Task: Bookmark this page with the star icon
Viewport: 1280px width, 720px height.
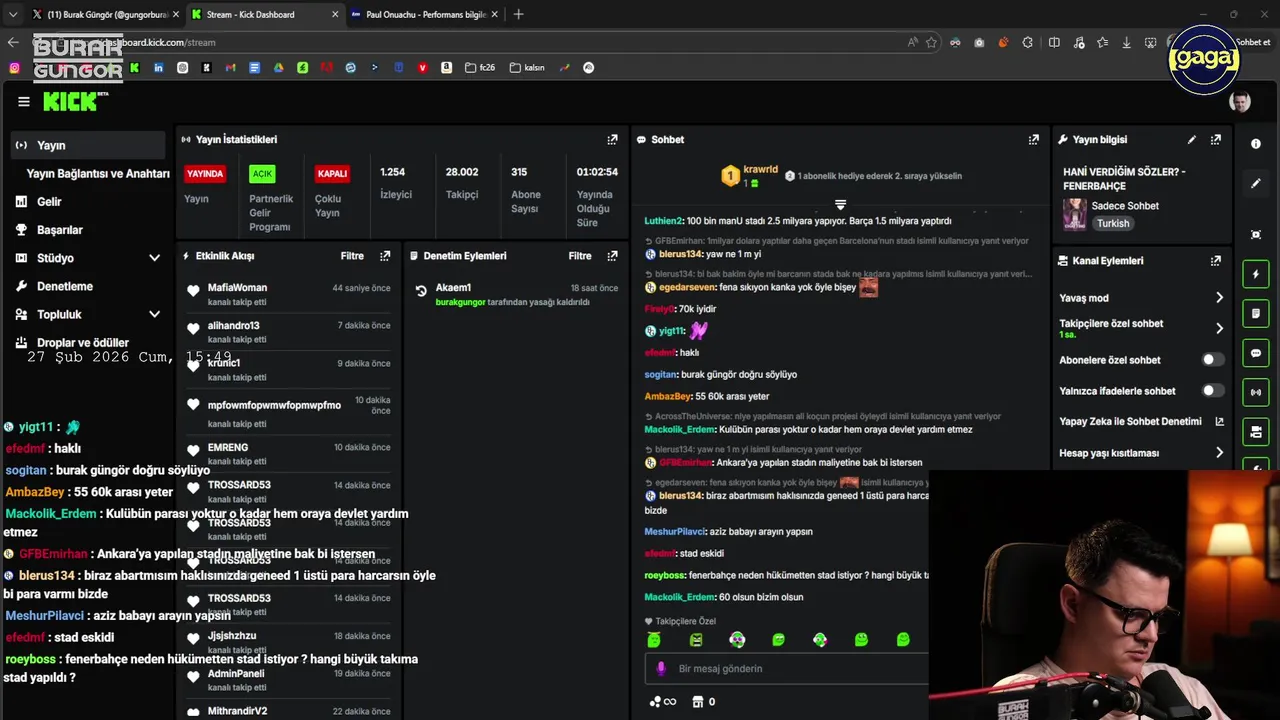Action: tap(931, 42)
